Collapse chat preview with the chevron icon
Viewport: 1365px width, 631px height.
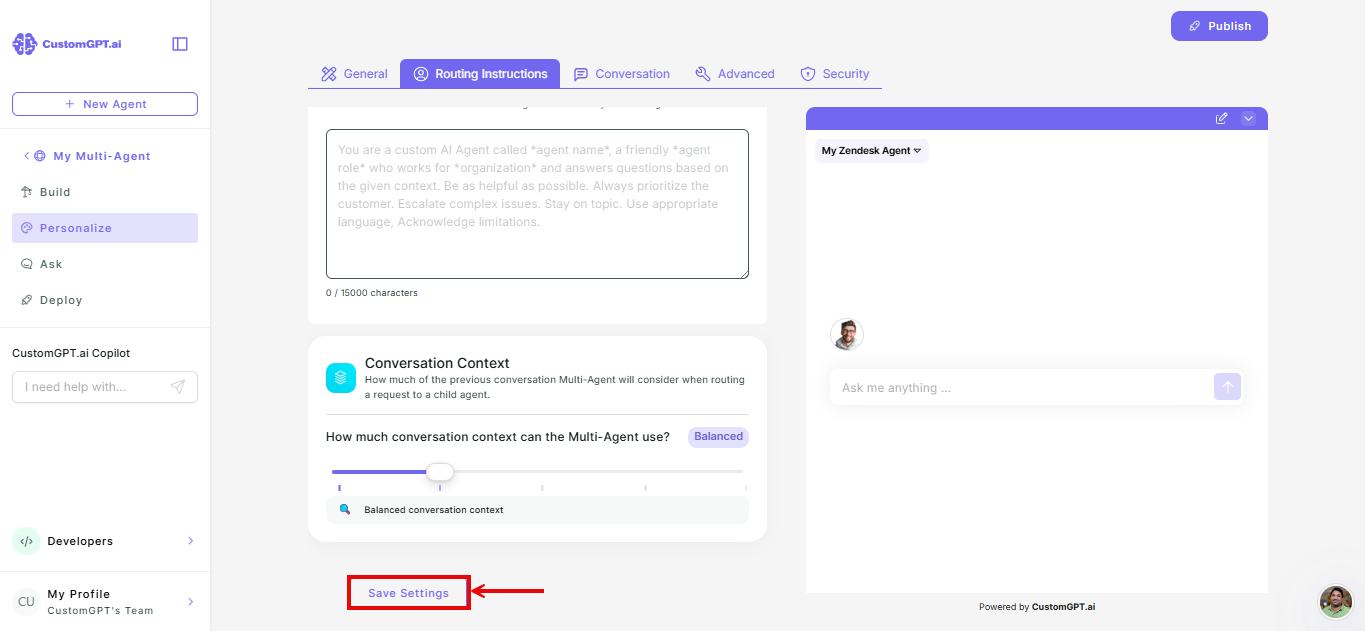1248,118
